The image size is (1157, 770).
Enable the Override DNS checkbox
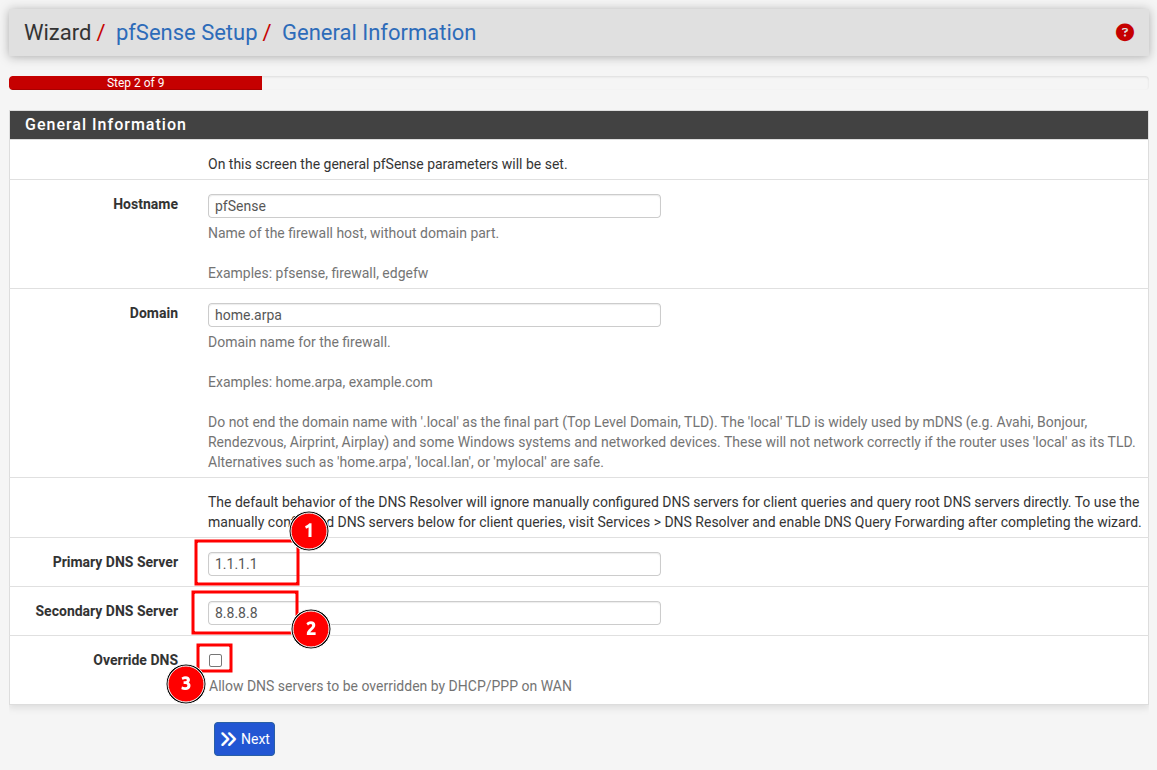point(215,660)
